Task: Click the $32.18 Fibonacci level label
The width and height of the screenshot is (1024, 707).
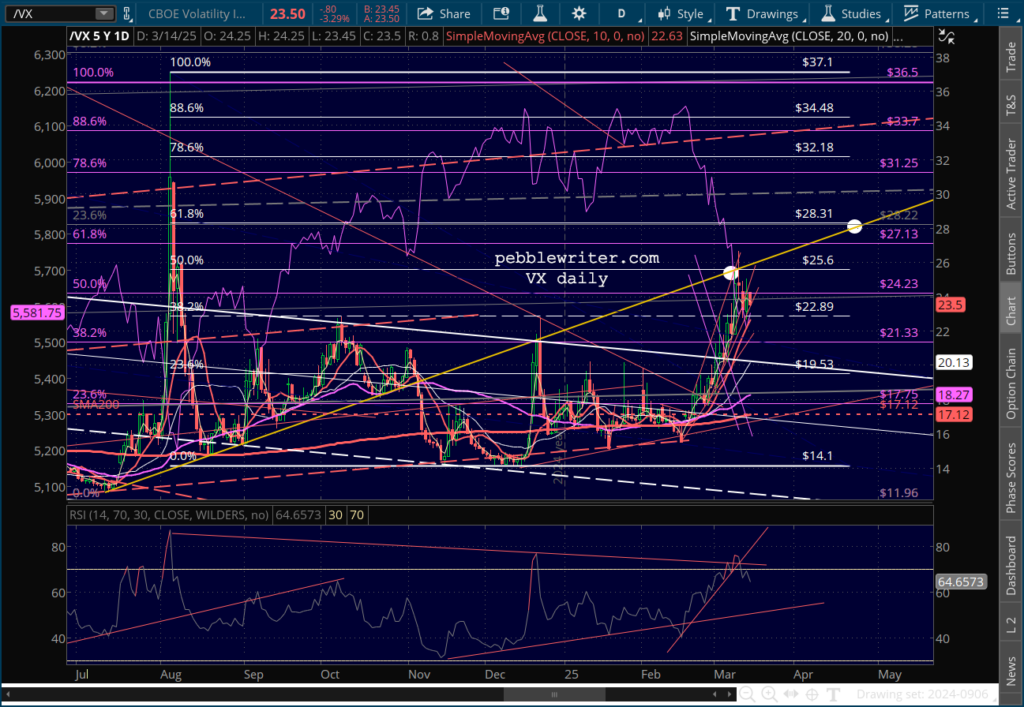Action: 814,148
